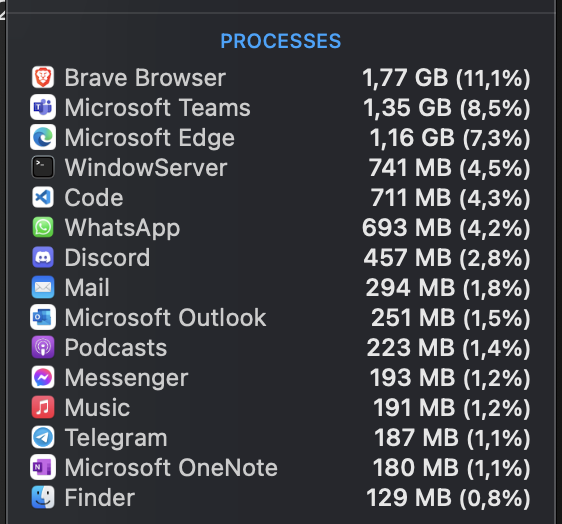
Task: Click the Microsoft Edge icon
Action: pos(43,137)
